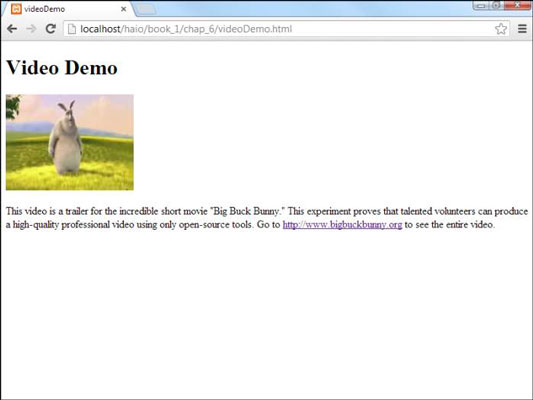Maximize the browser window

tap(496, 5)
